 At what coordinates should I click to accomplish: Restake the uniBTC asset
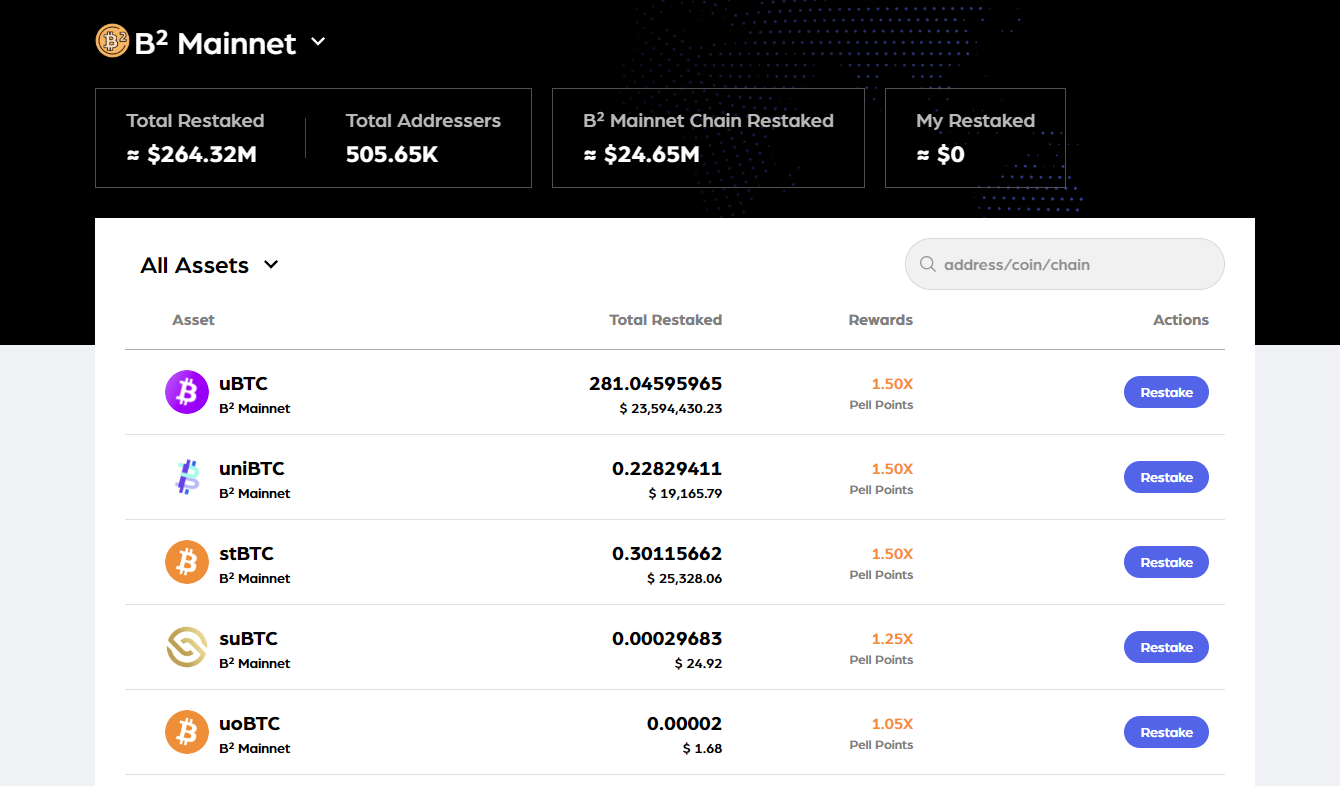[1166, 477]
